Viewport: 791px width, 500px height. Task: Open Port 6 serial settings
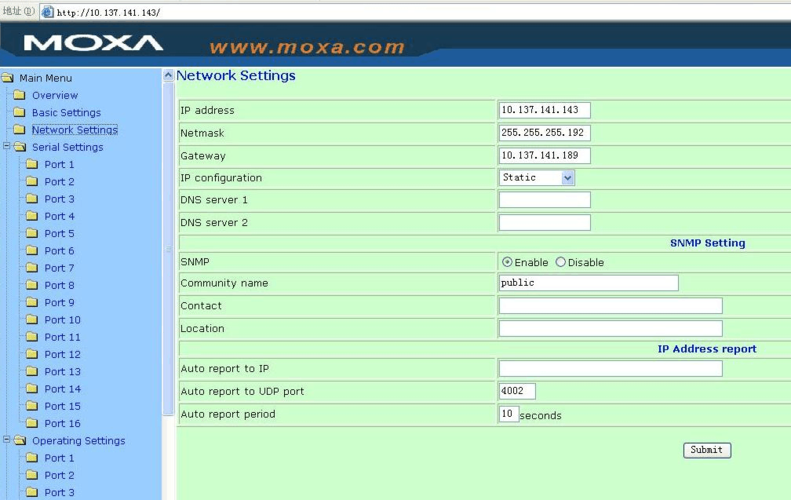point(60,251)
